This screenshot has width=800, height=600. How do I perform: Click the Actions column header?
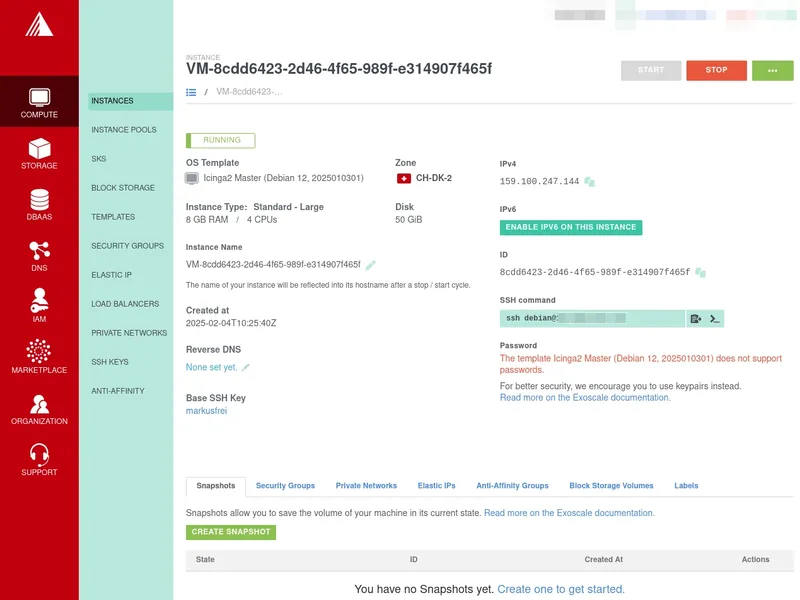pos(755,560)
